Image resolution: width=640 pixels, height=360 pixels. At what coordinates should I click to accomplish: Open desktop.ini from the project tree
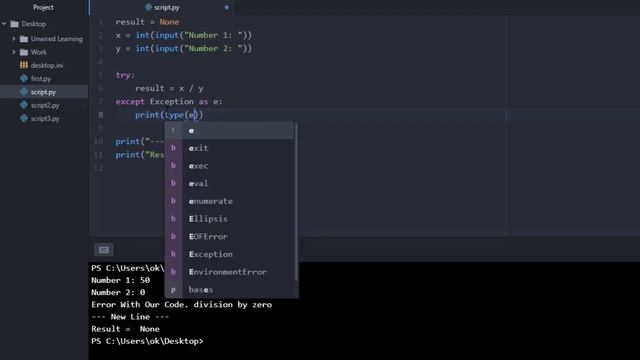(47, 65)
